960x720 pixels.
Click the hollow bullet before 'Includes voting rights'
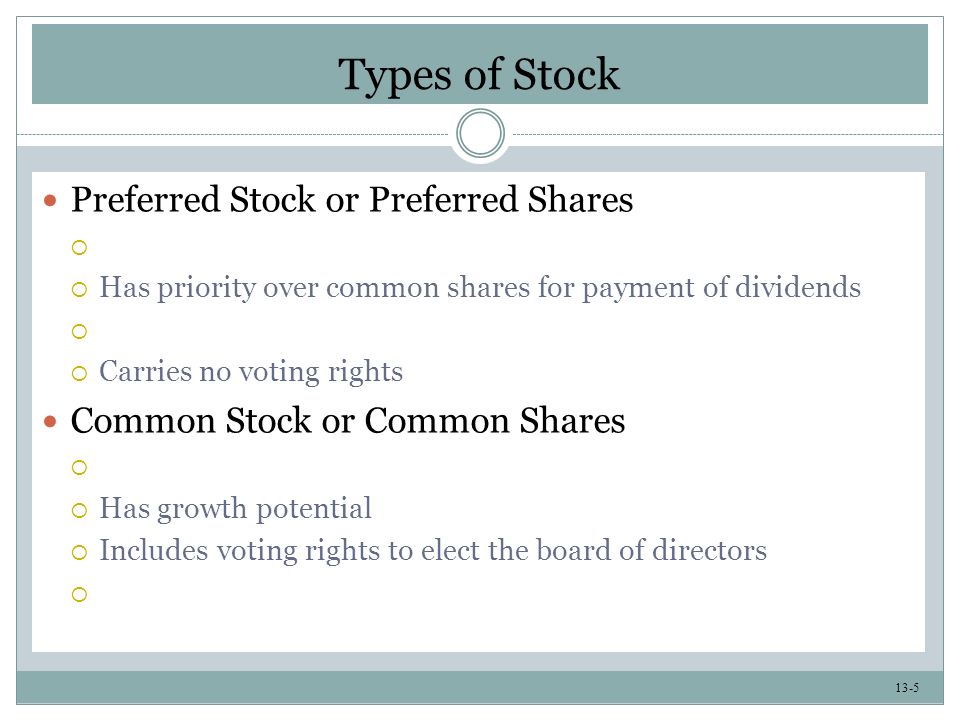pyautogui.click(x=79, y=552)
